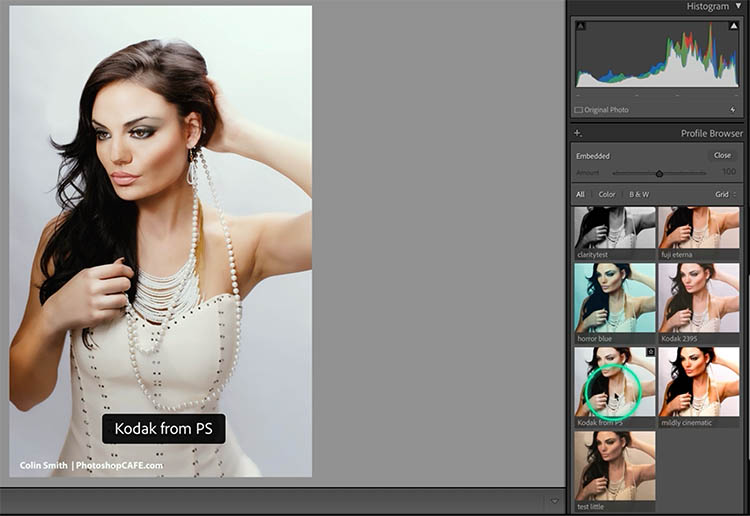Click favorite star on Kodak from PS
The image size is (750, 516).
[650, 353]
